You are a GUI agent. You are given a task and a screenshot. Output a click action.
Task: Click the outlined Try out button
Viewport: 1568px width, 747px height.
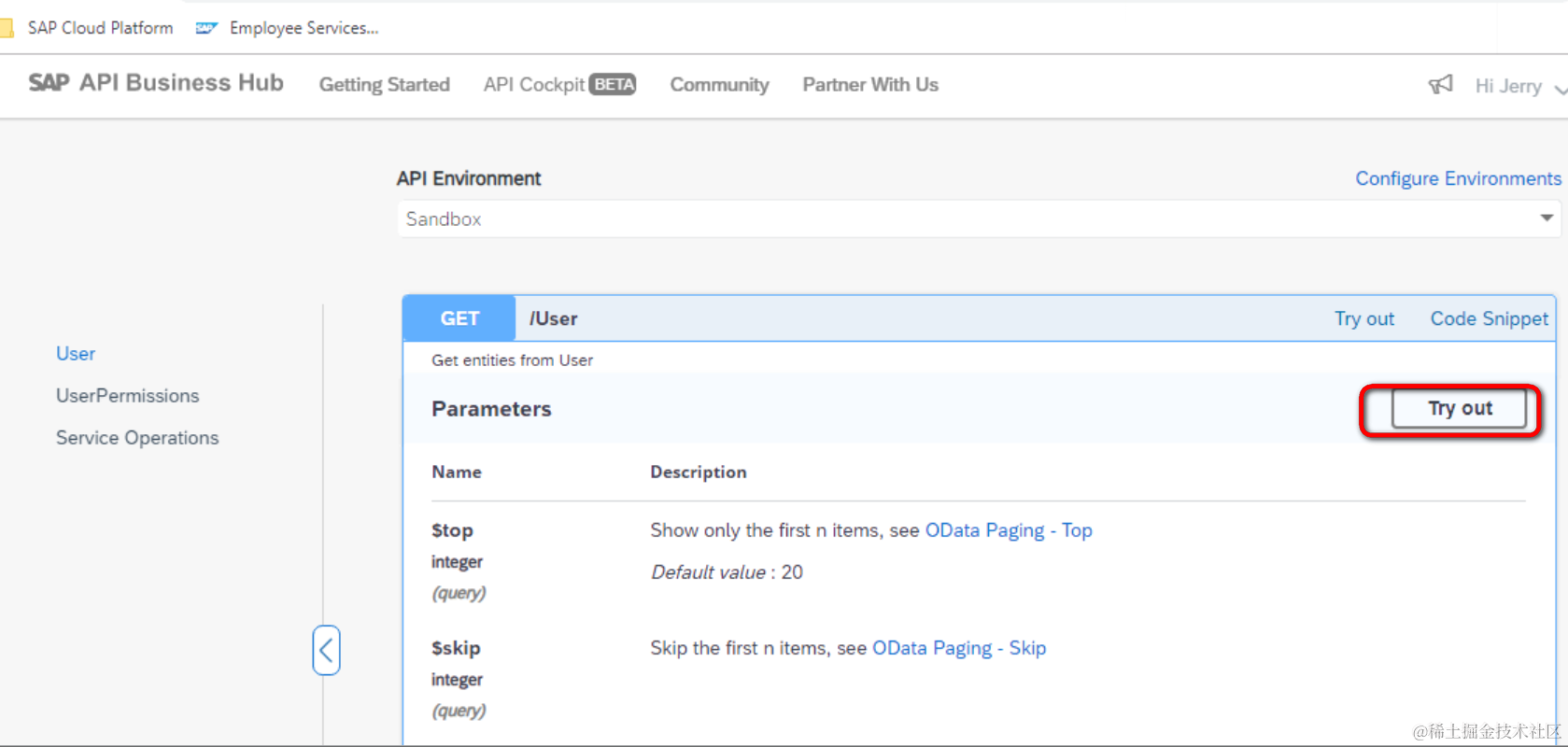pyautogui.click(x=1459, y=408)
